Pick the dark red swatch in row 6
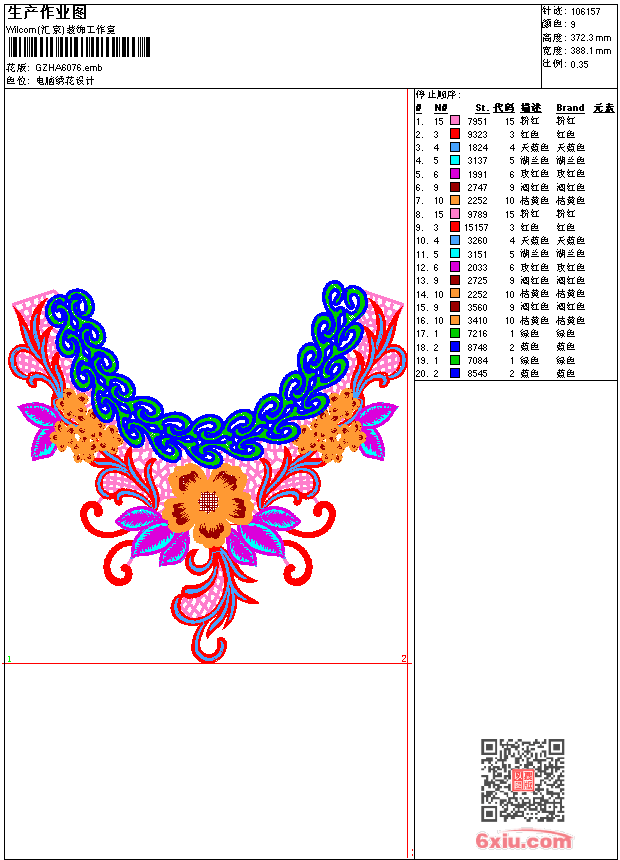This screenshot has width=620, height=860. pyautogui.click(x=455, y=187)
